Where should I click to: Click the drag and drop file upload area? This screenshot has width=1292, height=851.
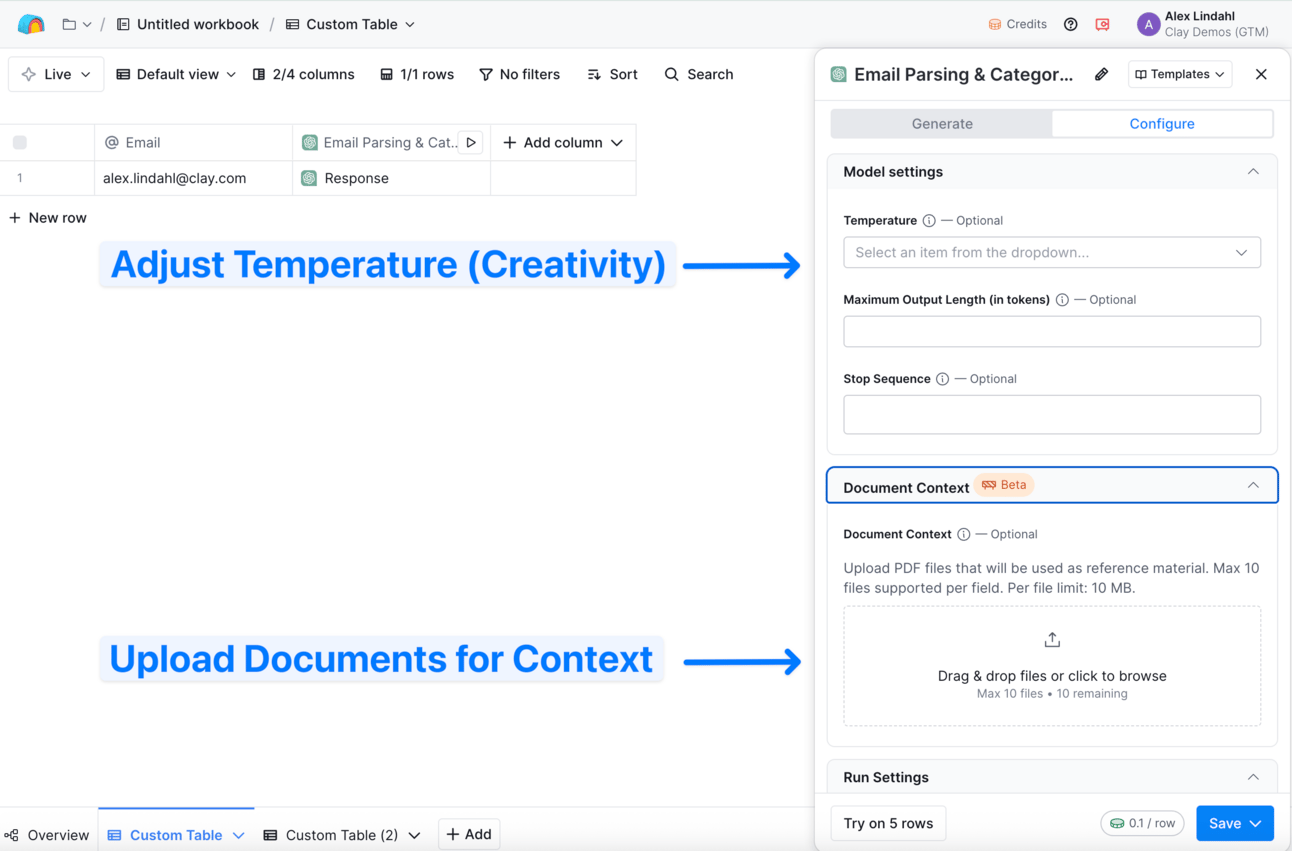[1052, 666]
